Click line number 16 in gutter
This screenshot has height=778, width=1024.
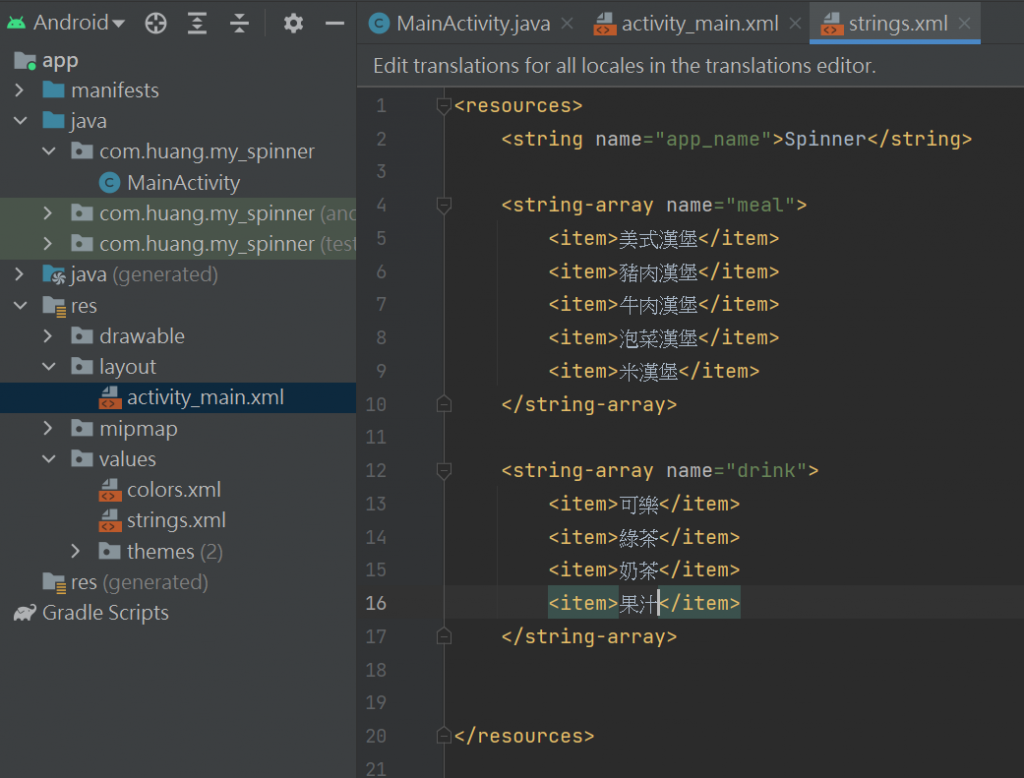376,603
